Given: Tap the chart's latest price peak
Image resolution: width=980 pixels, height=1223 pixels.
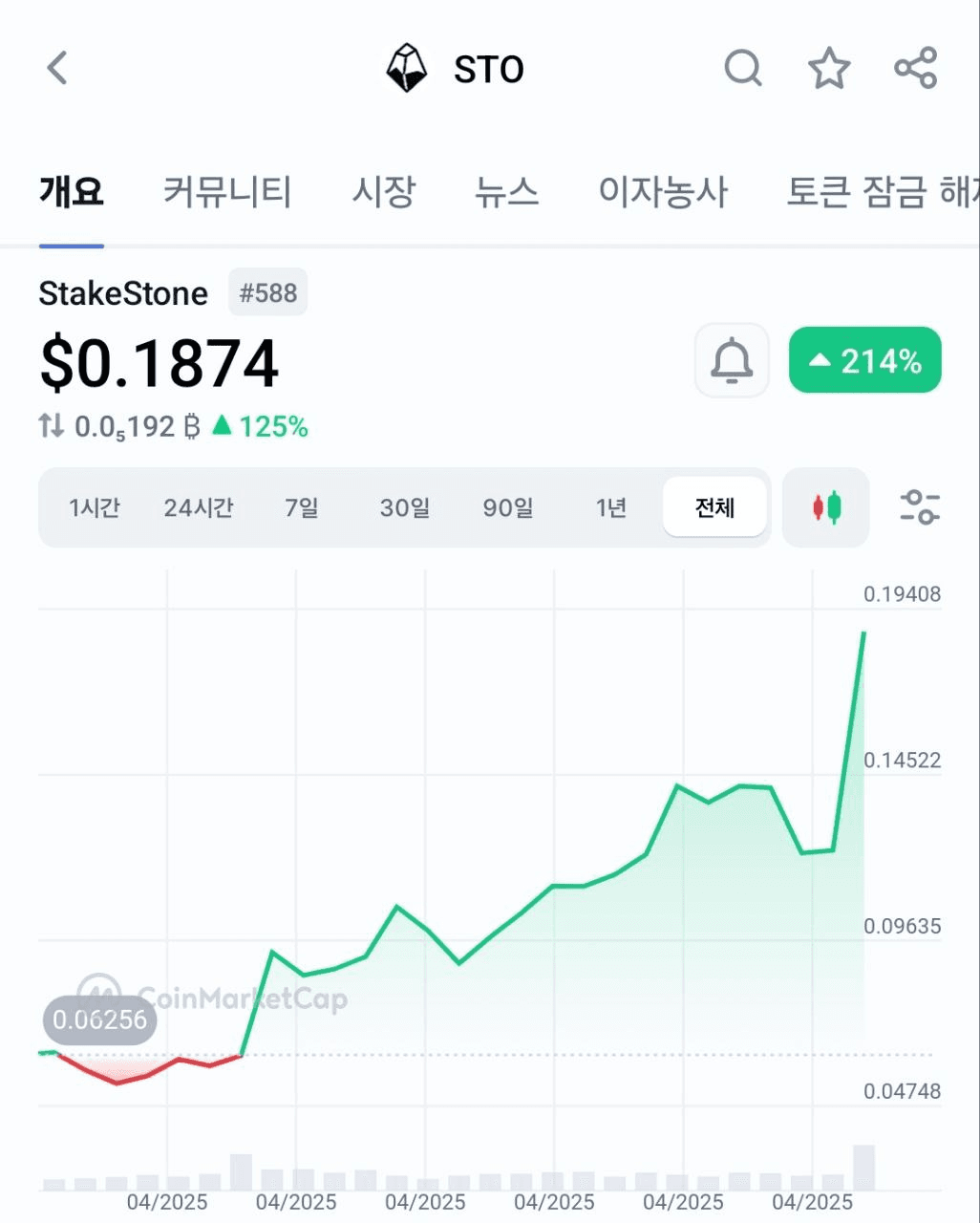Looking at the screenshot, I should 864,633.
